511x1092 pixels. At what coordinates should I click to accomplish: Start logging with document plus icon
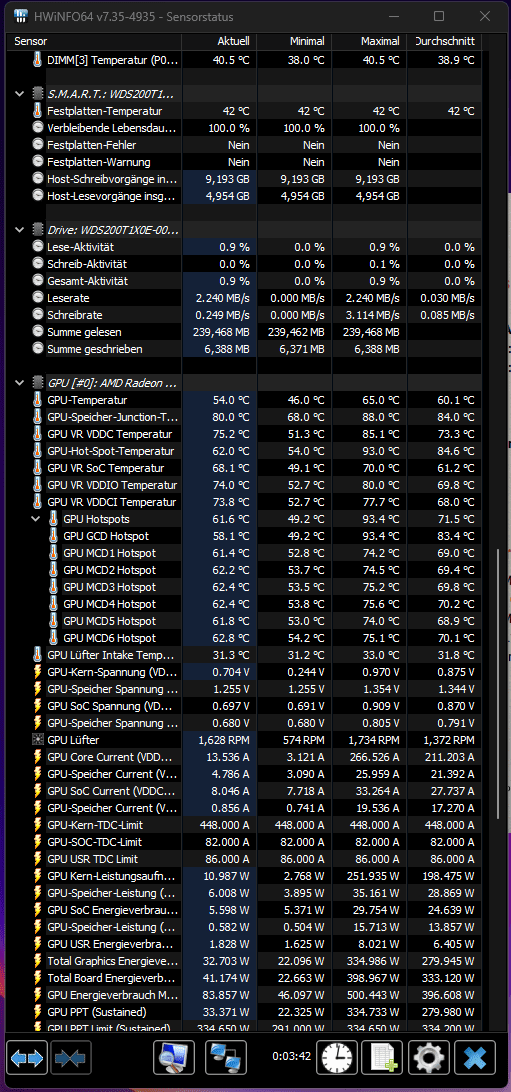tap(383, 1059)
